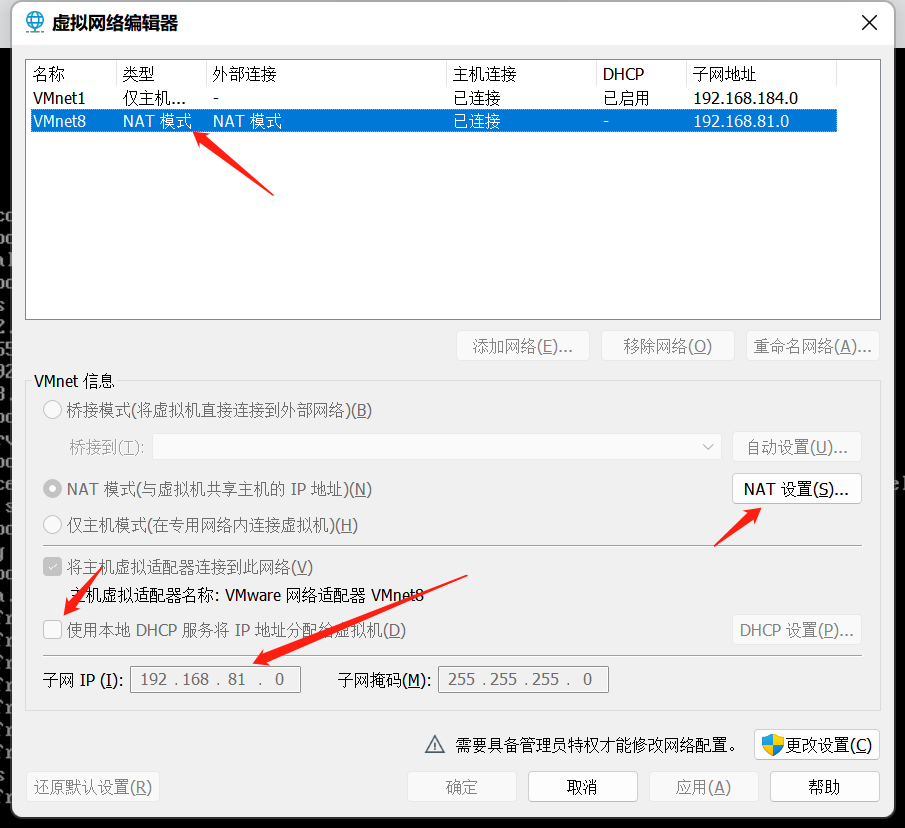
Task: Click 已启用 DHCP cell for VMnet1
Action: point(626,98)
